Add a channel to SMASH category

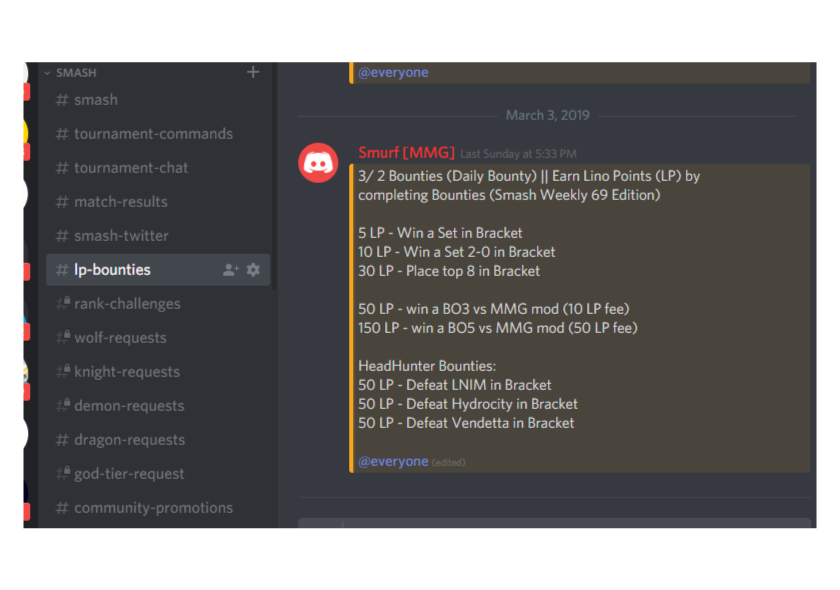coord(253,72)
